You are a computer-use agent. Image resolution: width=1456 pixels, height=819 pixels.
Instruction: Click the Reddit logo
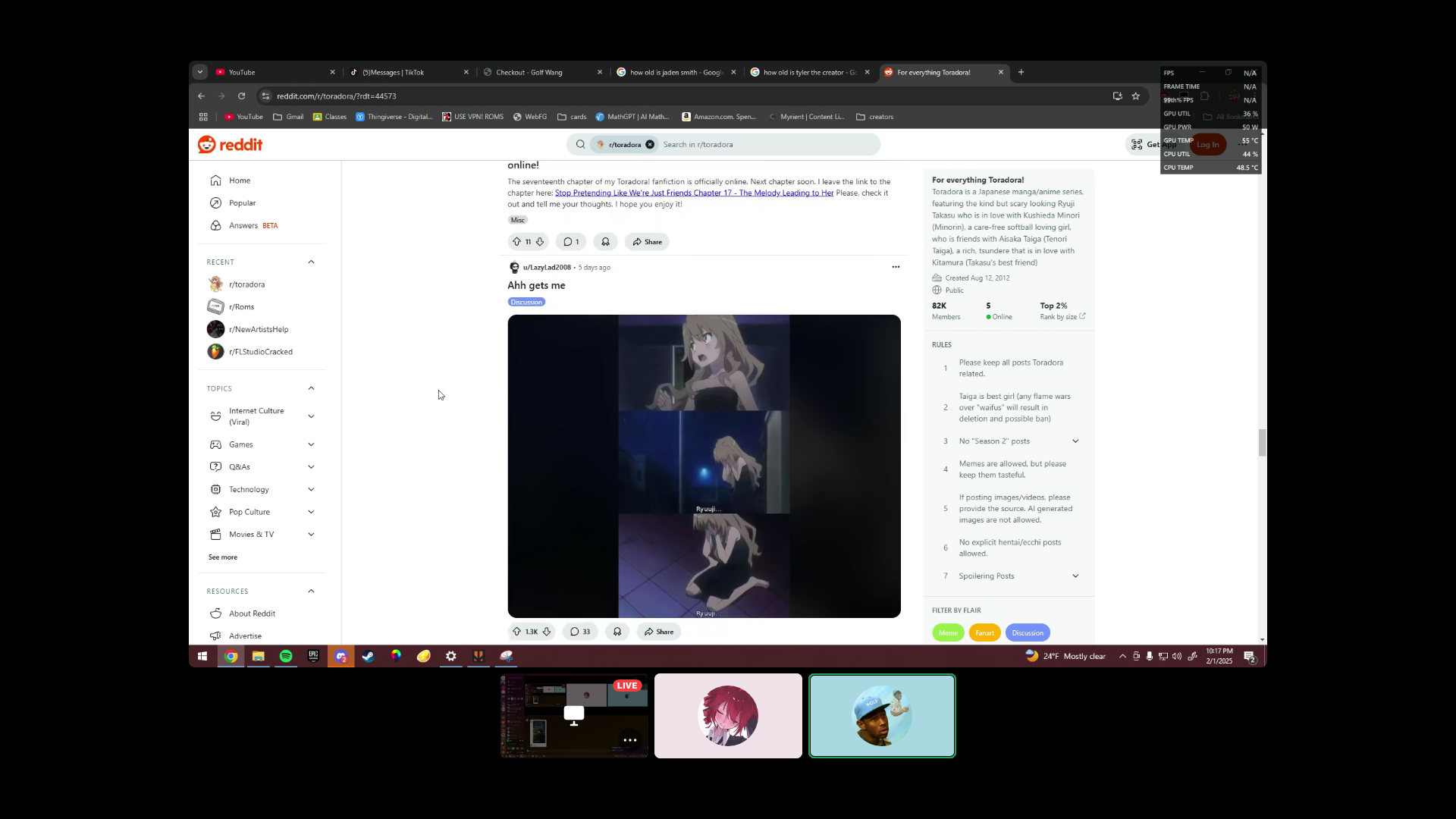[231, 145]
